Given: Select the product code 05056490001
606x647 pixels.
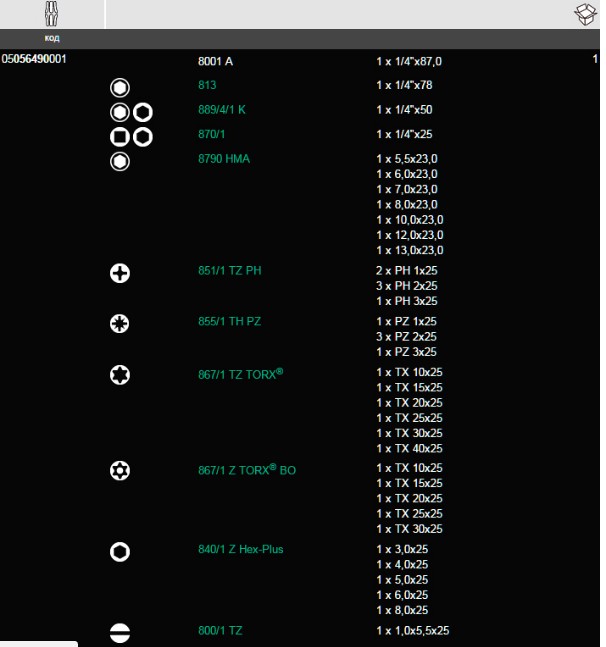Looking at the screenshot, I should (34, 59).
